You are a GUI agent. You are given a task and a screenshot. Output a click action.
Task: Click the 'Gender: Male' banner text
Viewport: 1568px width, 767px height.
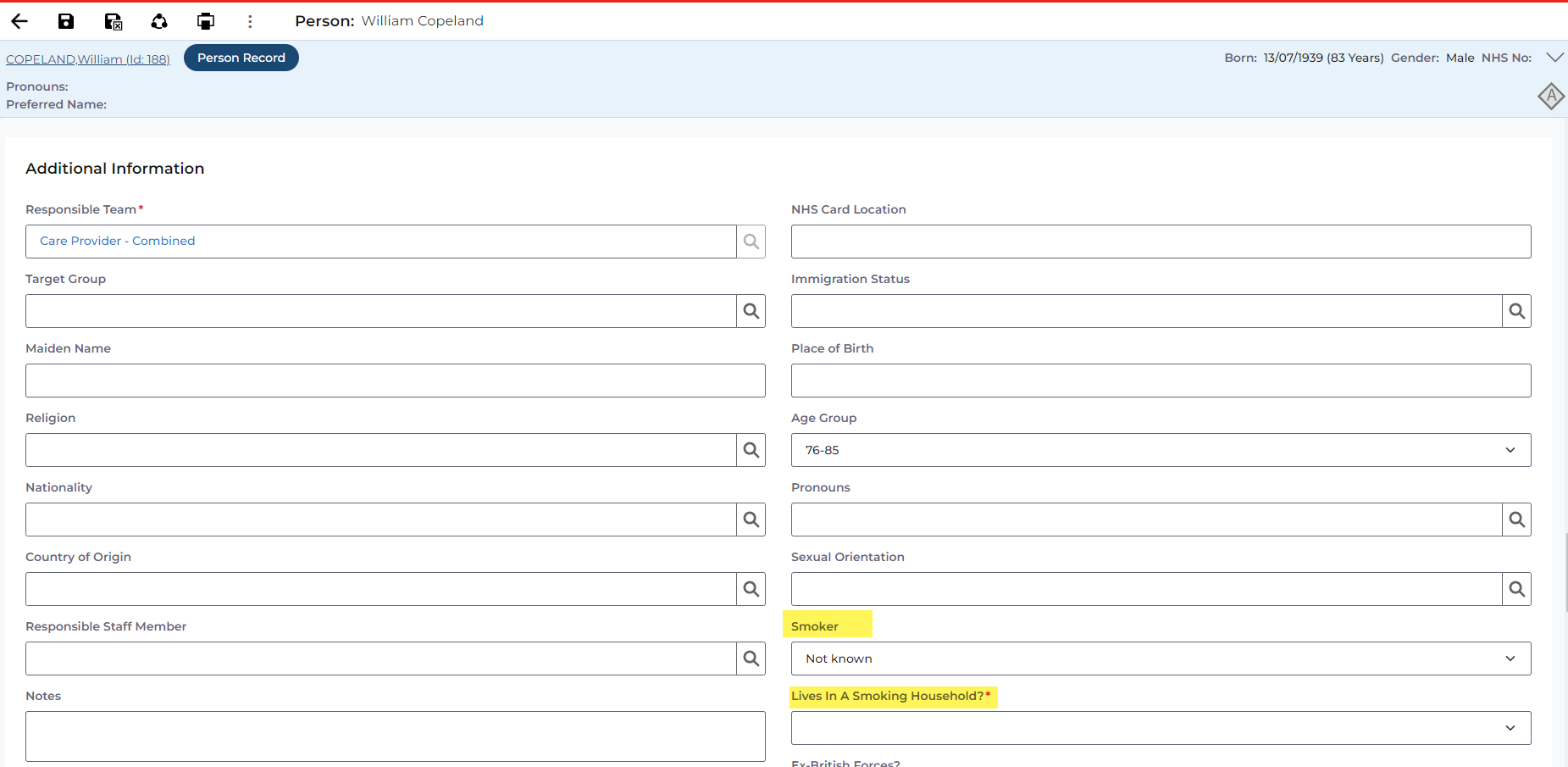(x=1432, y=58)
